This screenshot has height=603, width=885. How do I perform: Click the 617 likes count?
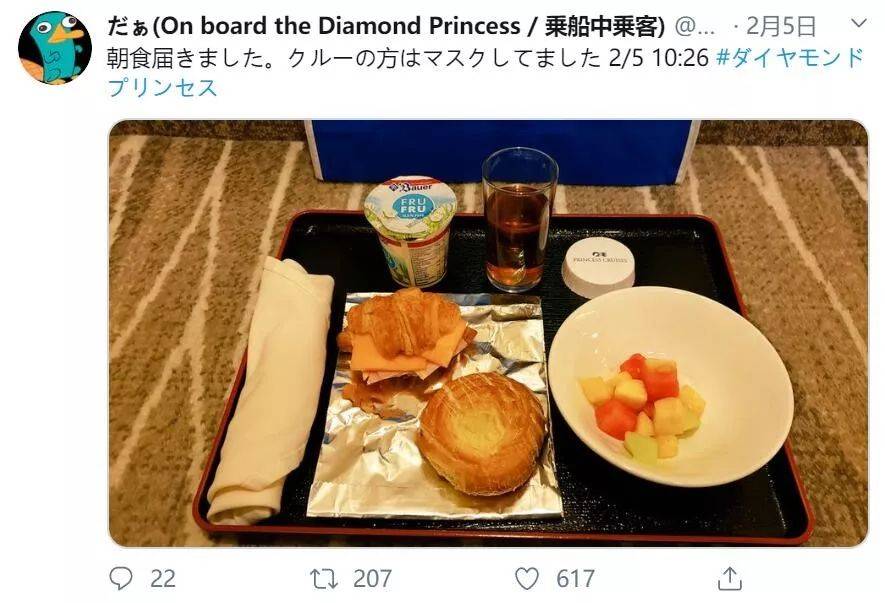[575, 579]
